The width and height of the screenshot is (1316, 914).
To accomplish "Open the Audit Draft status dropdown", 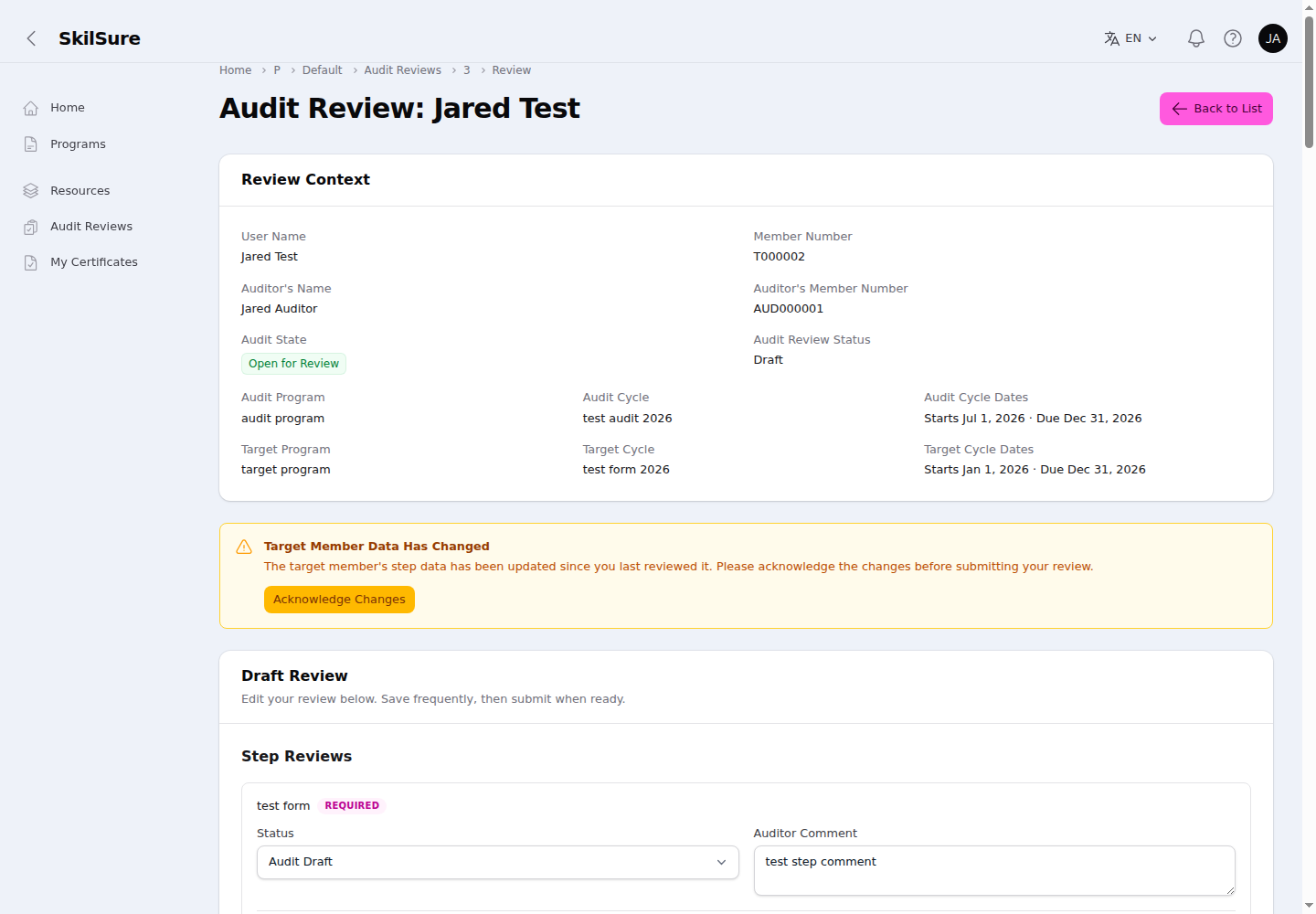I will coord(497,862).
